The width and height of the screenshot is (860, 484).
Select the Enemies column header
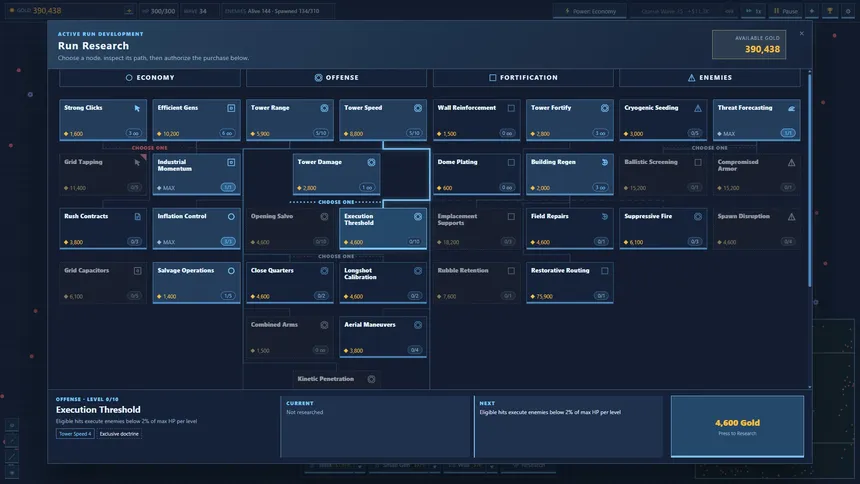click(710, 78)
